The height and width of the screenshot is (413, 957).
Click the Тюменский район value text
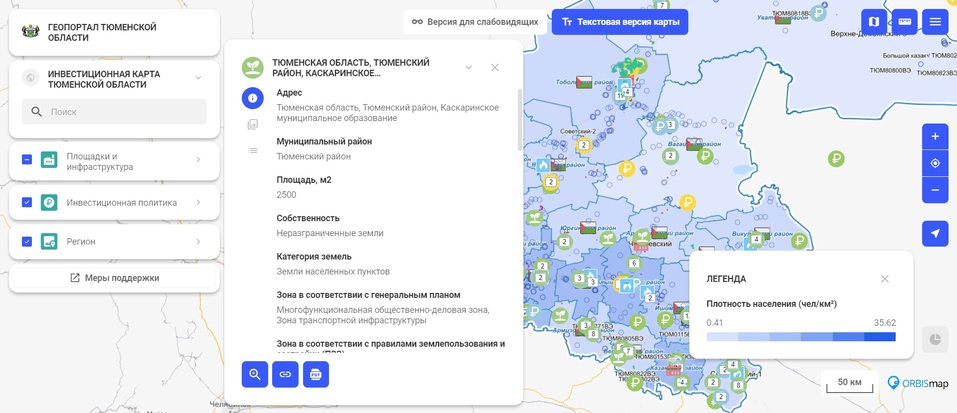[x=314, y=156]
